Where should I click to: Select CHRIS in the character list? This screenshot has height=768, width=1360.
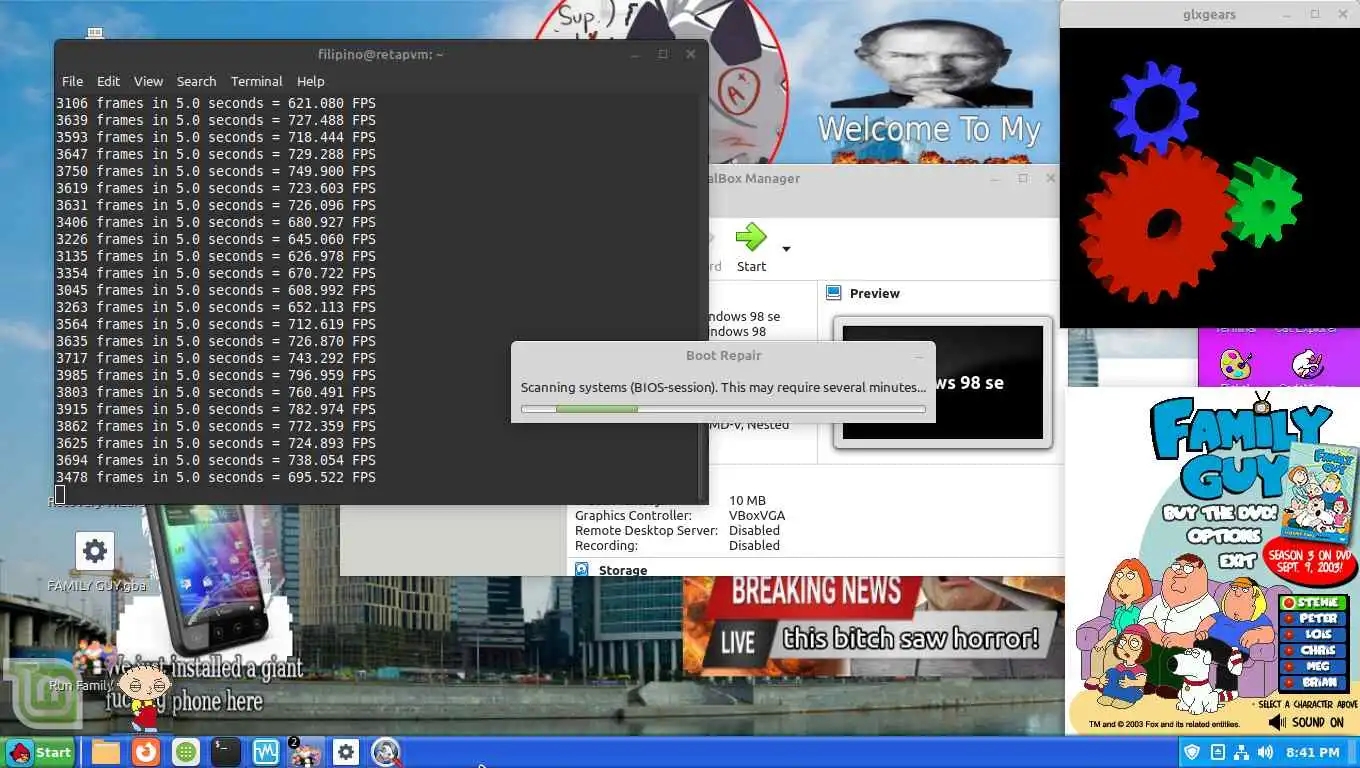coord(1315,651)
